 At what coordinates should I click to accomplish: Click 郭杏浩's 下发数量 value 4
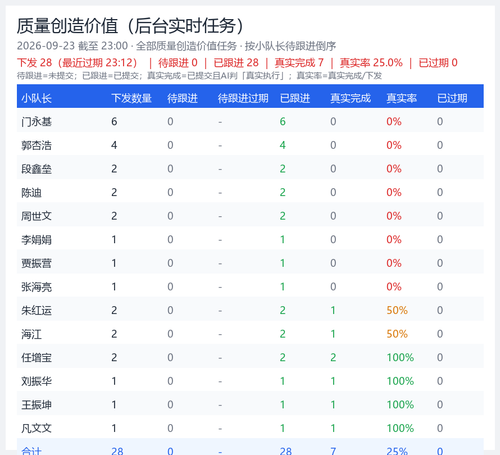pyautogui.click(x=114, y=145)
